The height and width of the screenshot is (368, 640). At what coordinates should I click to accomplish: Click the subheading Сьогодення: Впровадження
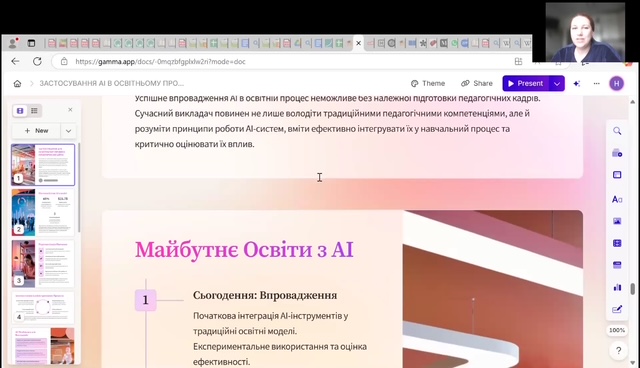pyautogui.click(x=265, y=295)
